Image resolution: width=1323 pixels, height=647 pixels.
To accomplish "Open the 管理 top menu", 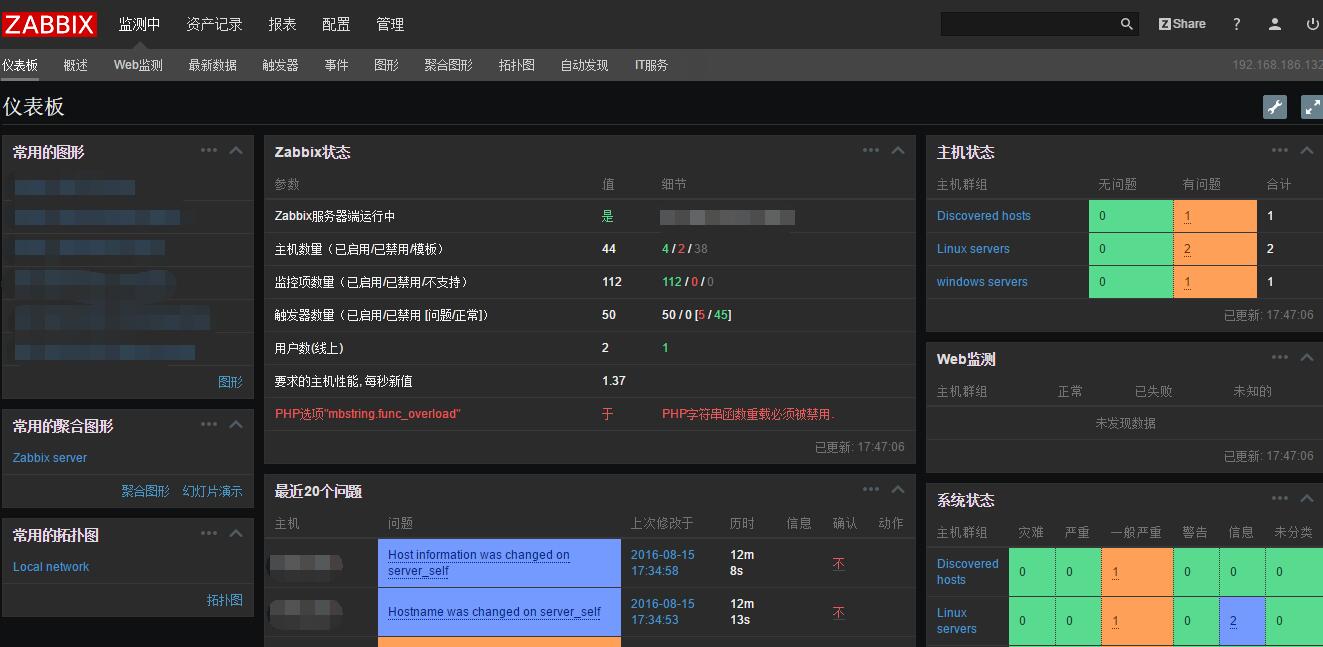I will [x=390, y=24].
